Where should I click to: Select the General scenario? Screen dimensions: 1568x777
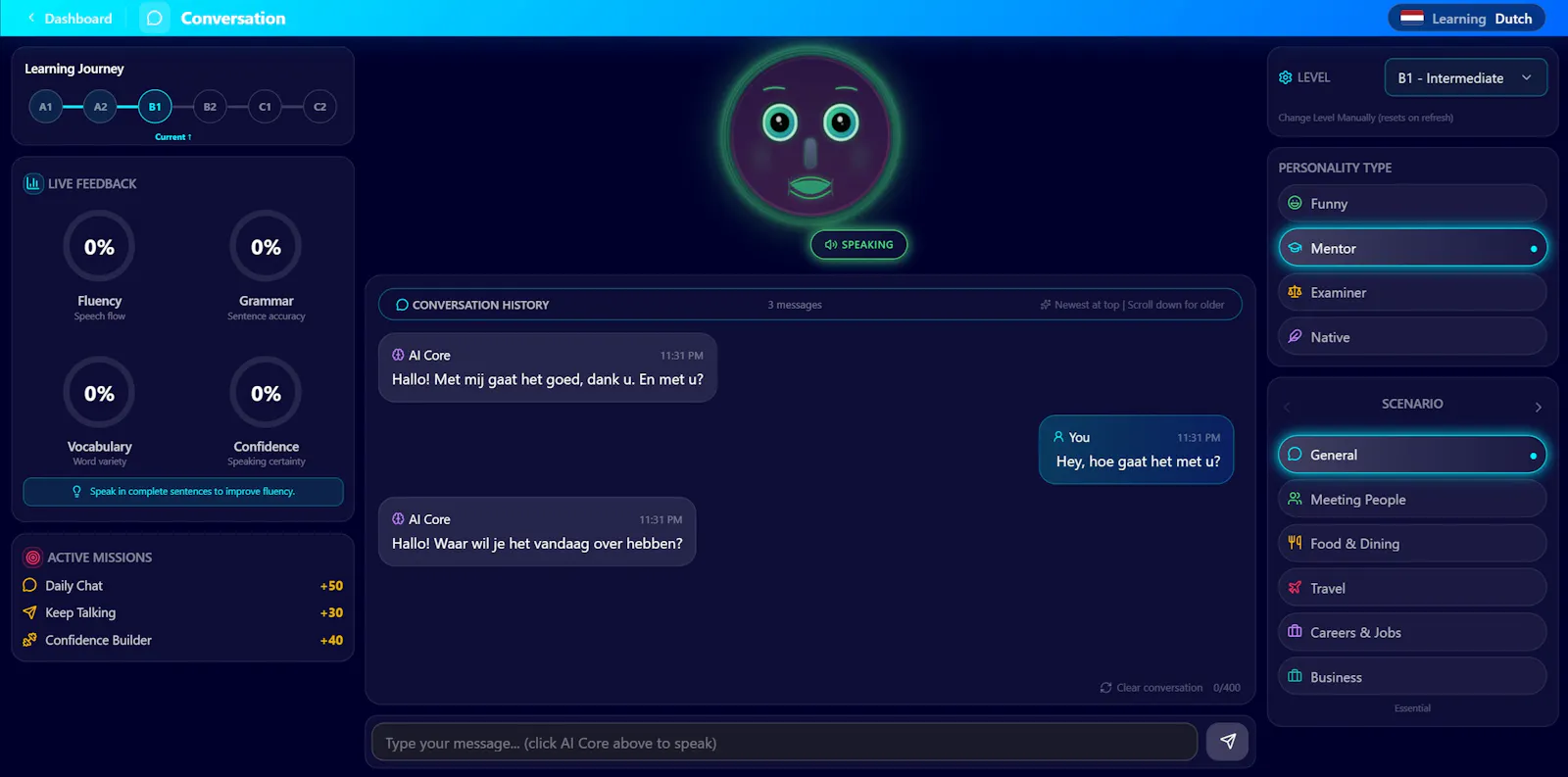tap(1412, 455)
